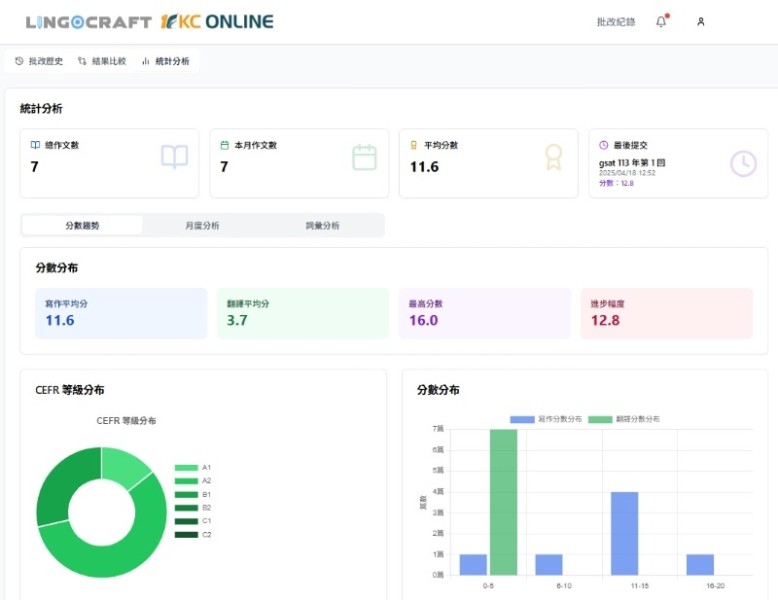Click the award ribbon icon in 平均分數 card
The image size is (778, 600).
point(553,157)
